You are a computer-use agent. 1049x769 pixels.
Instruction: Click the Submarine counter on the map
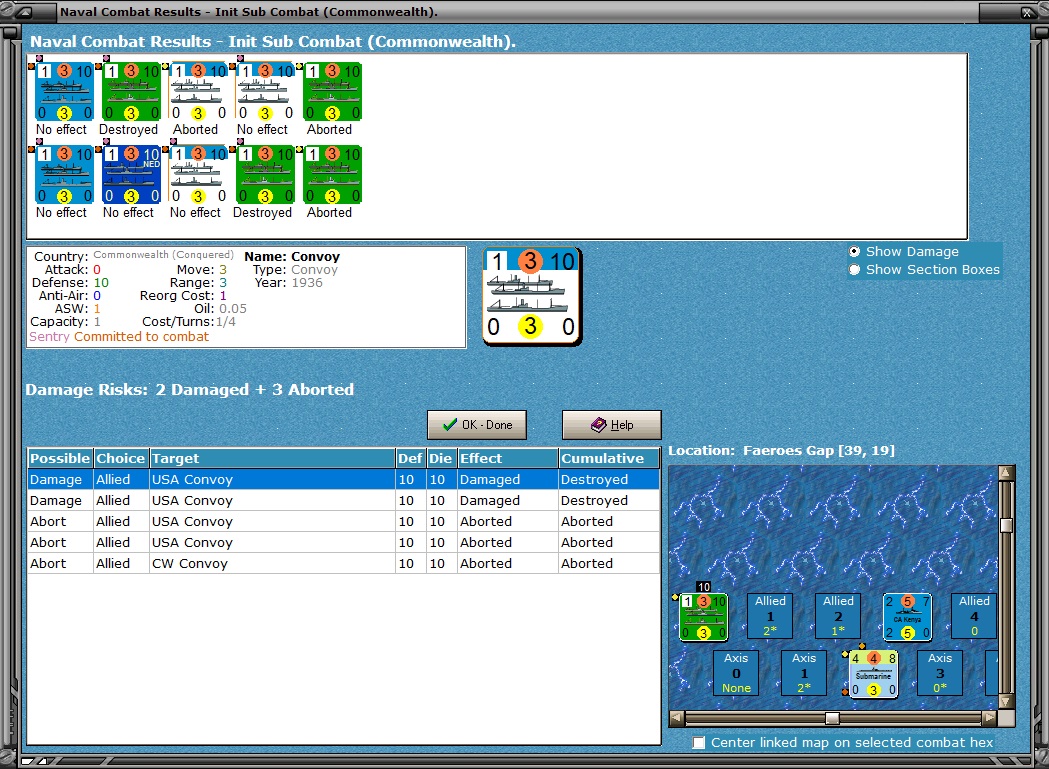click(x=873, y=674)
